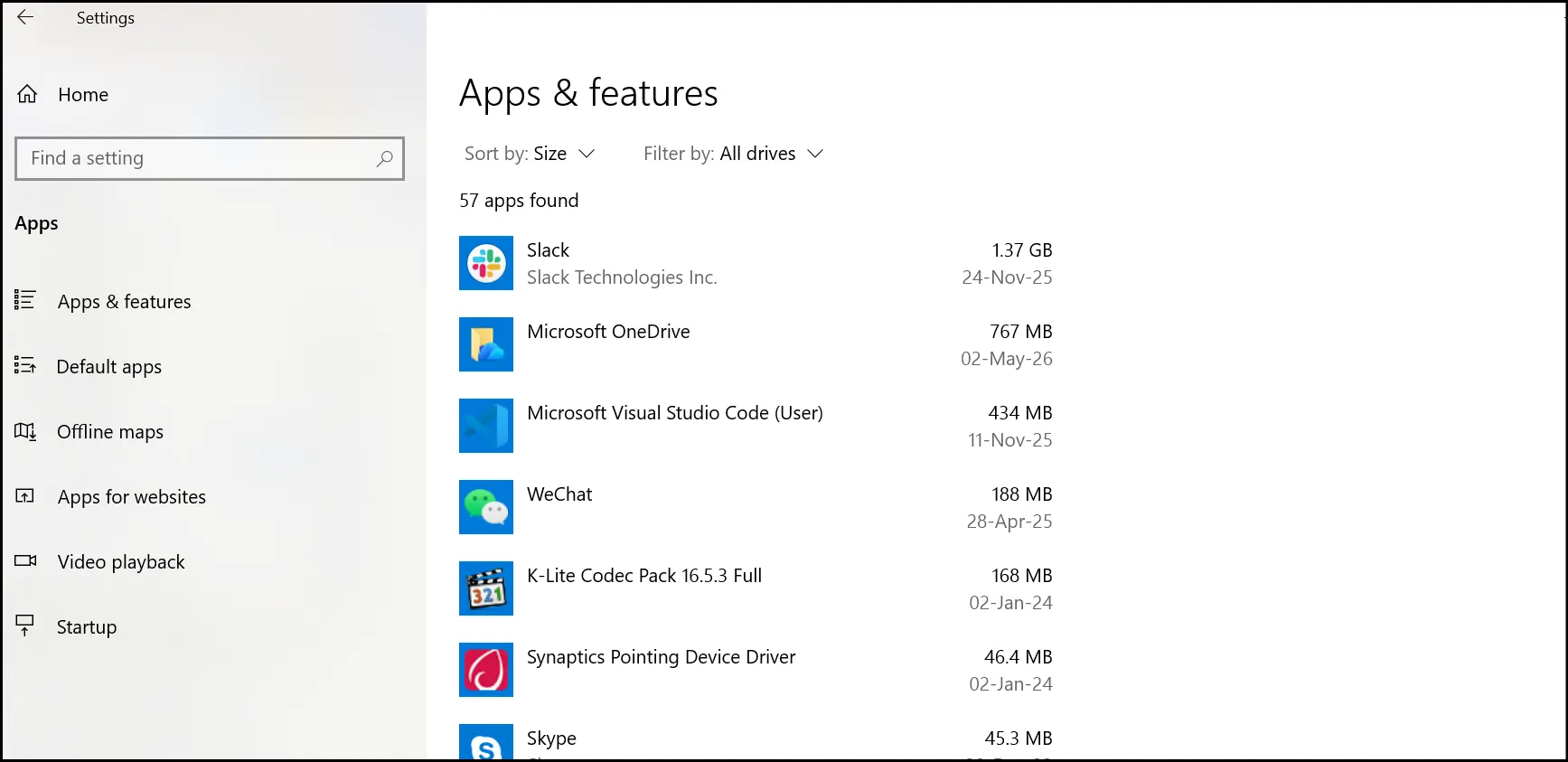
Task: Select Synaptics Pointing Device Driver entry
Action: pyautogui.click(x=662, y=657)
